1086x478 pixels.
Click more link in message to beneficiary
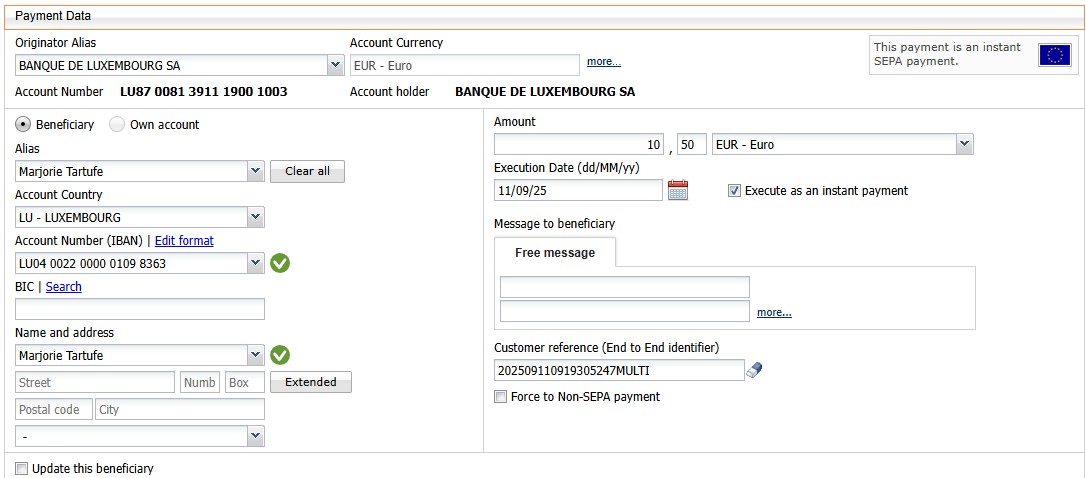774,312
